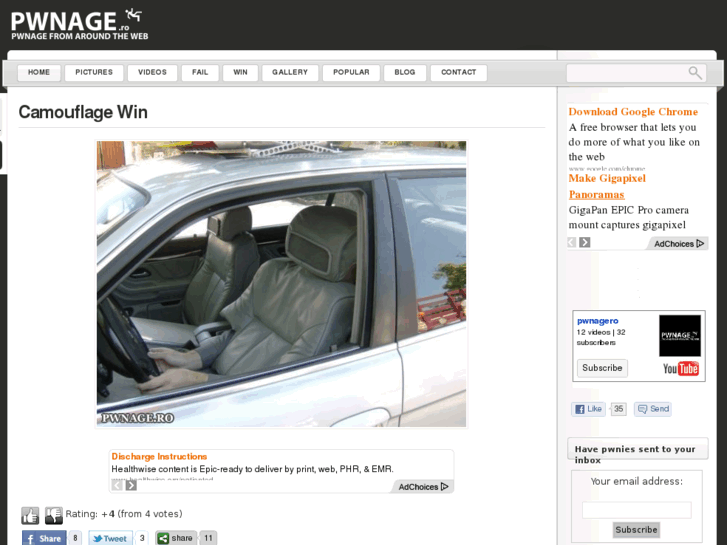
Task: Click the thumbs down rating icon
Action: pos(53,515)
